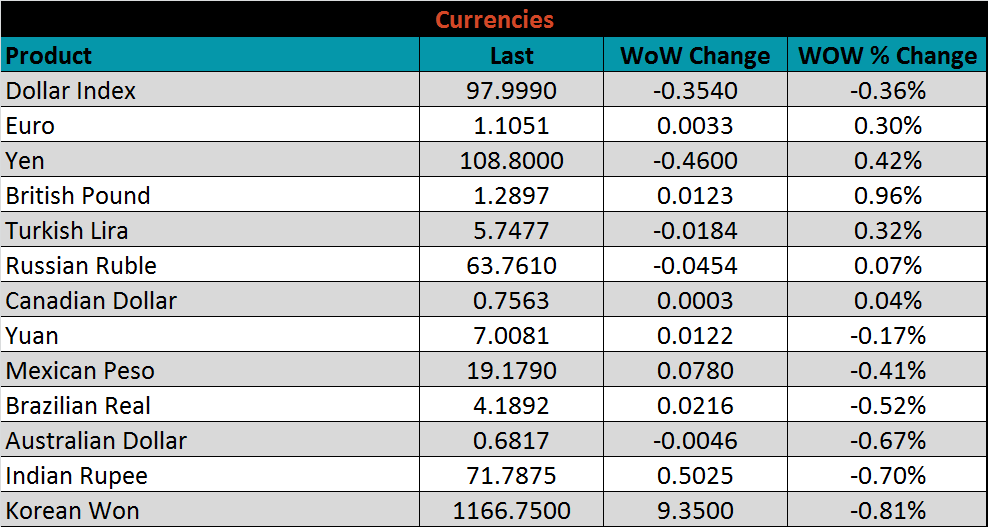Select the Last column header
The image size is (988, 527).
click(511, 56)
